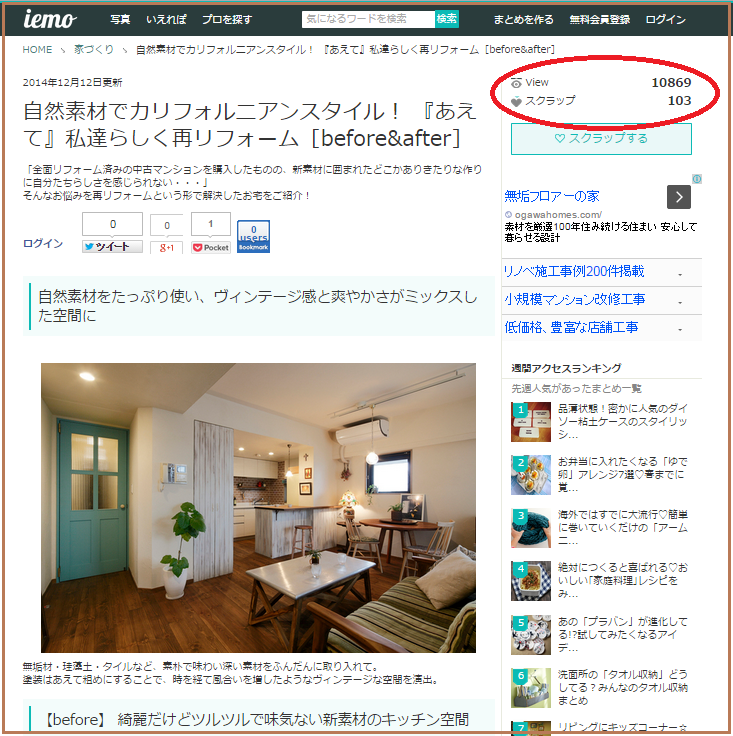Go to 家づくり breadcrumb link
The width and height of the screenshot is (733, 736).
93,49
